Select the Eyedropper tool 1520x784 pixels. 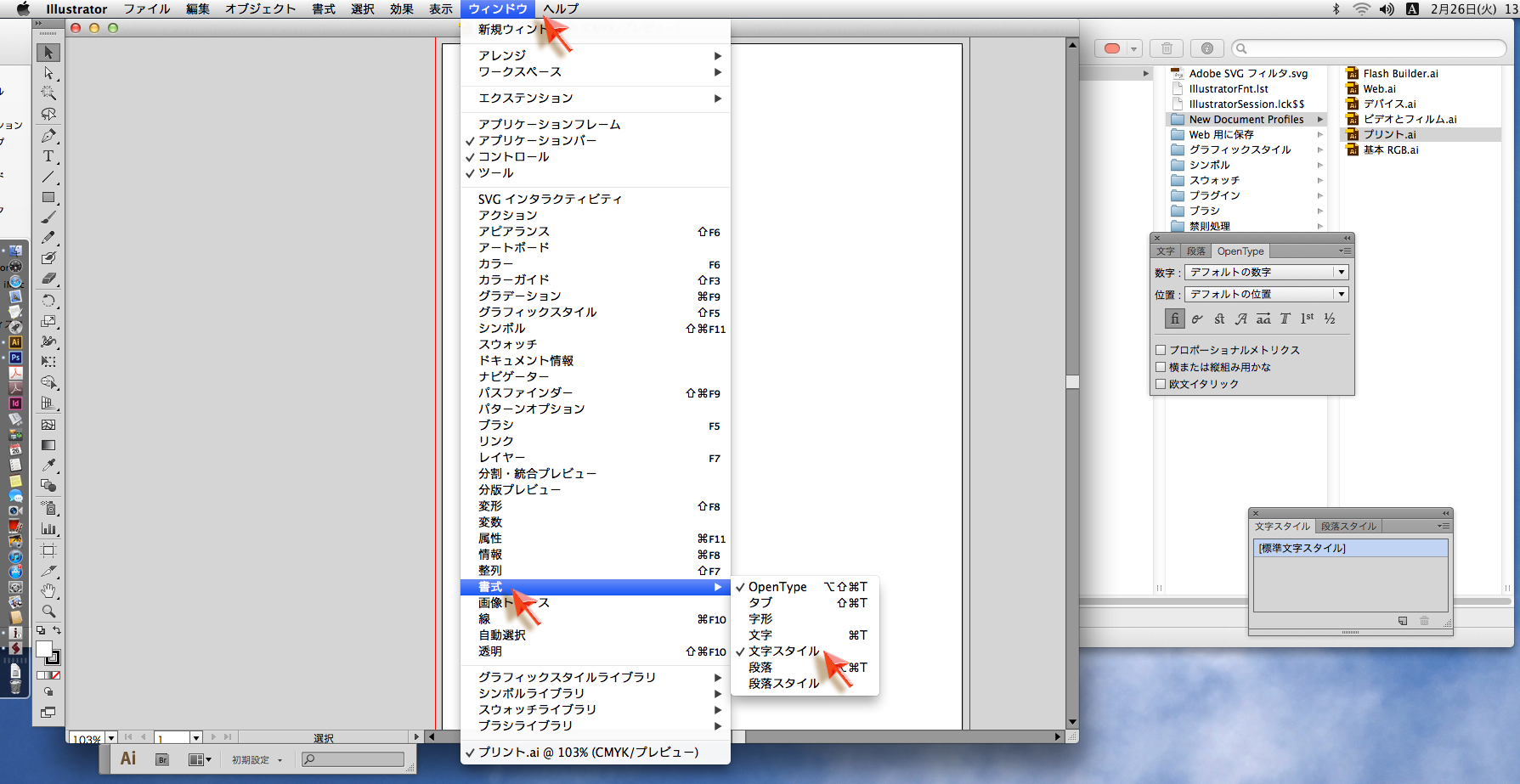click(x=48, y=465)
